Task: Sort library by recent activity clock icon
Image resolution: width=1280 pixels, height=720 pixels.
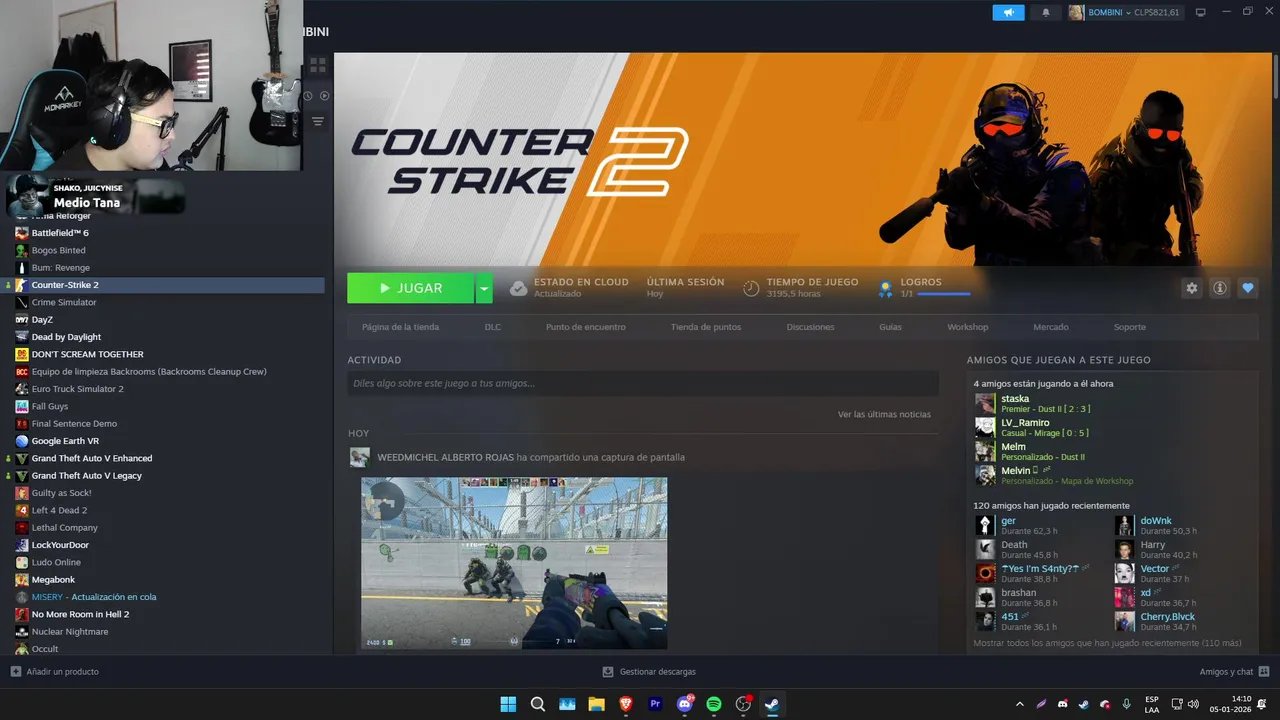Action: 308,96
